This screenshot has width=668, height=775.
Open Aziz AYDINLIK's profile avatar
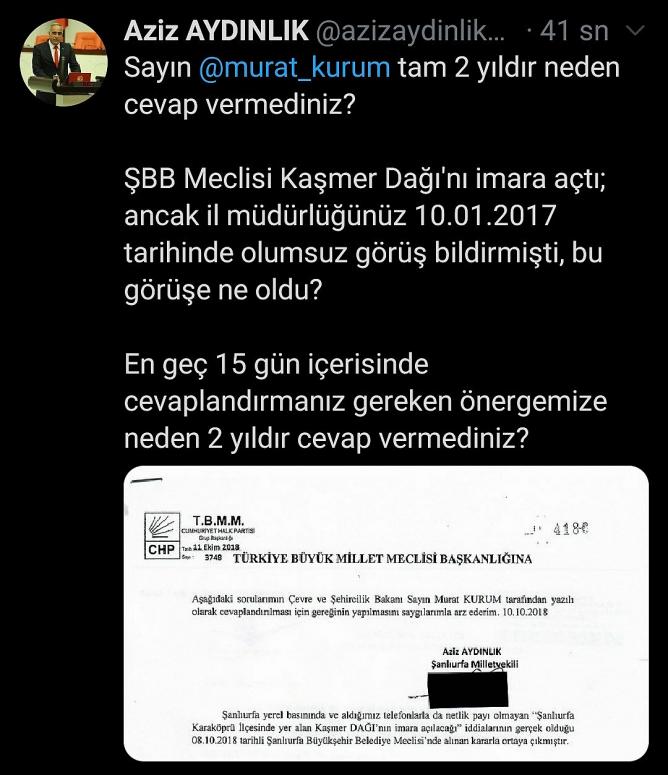tap(63, 62)
